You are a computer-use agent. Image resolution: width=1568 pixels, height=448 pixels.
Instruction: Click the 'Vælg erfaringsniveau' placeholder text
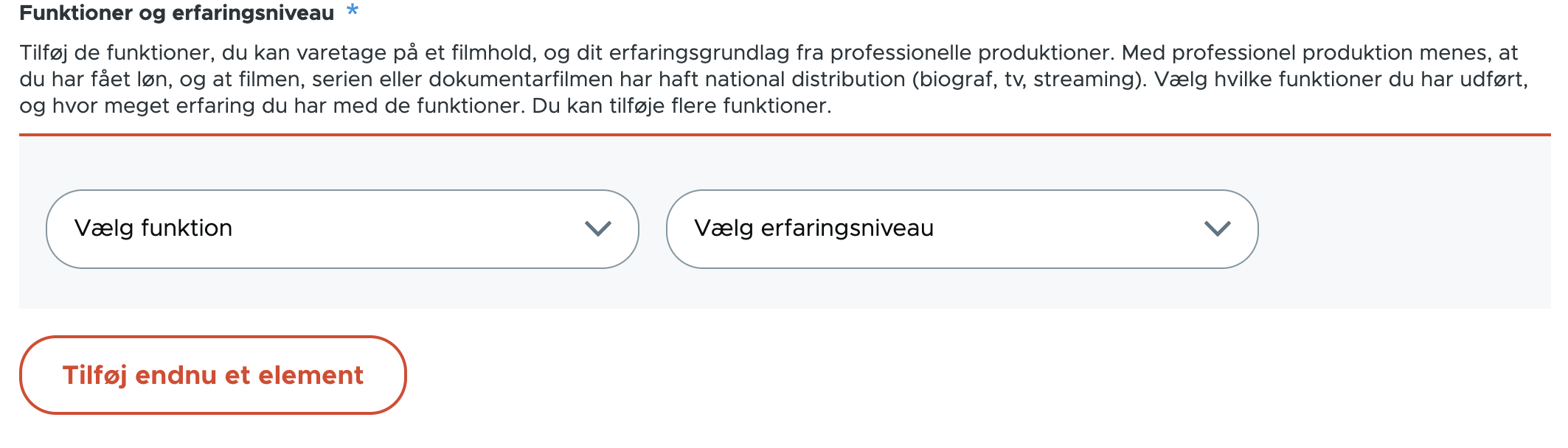click(x=814, y=228)
